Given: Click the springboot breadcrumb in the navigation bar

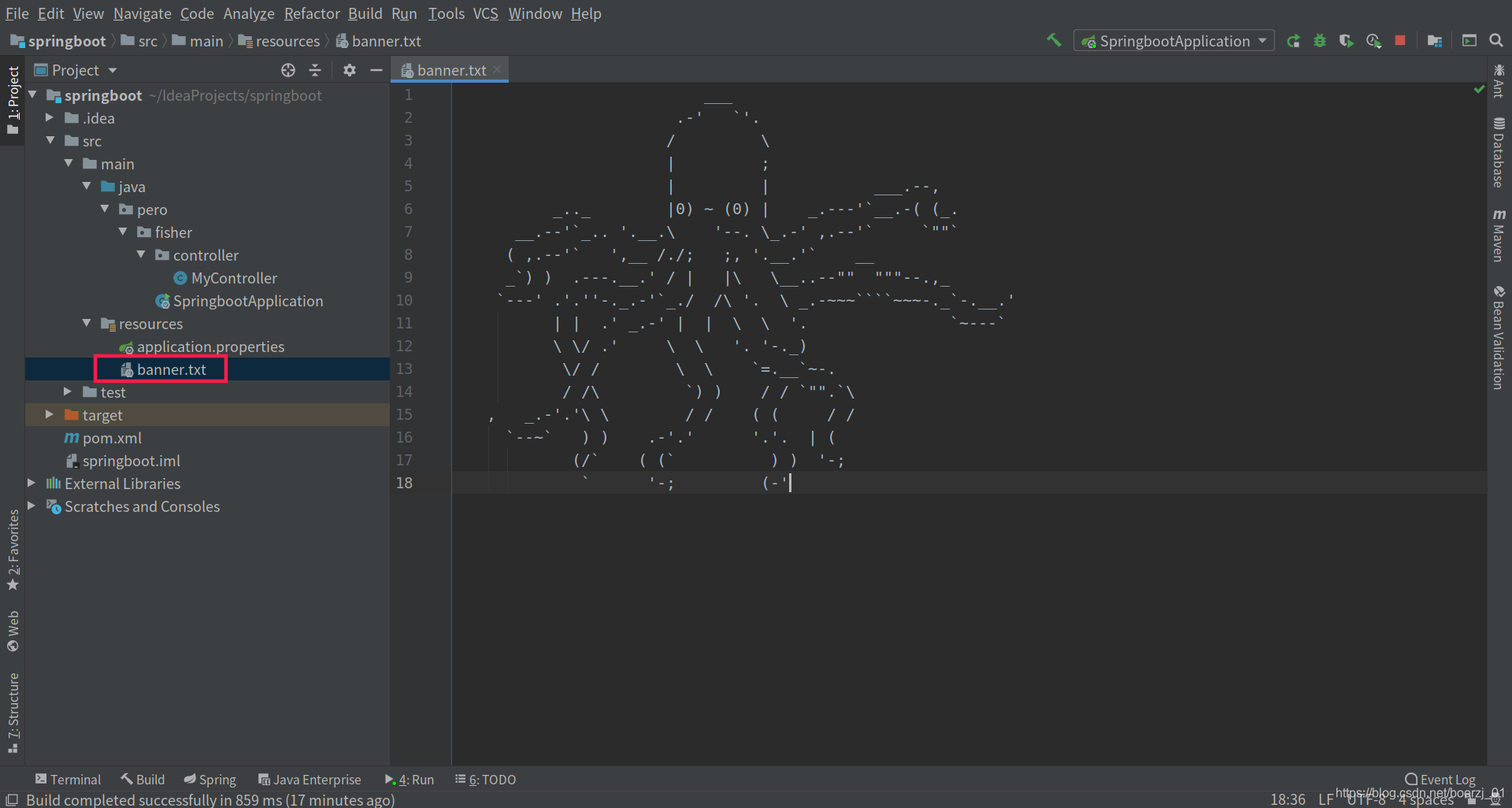Looking at the screenshot, I should [x=58, y=41].
